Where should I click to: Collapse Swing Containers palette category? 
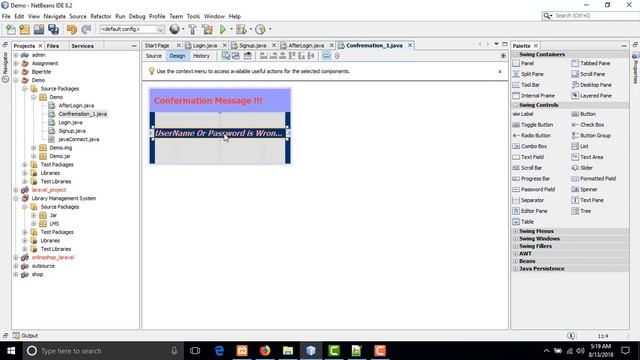(516, 54)
